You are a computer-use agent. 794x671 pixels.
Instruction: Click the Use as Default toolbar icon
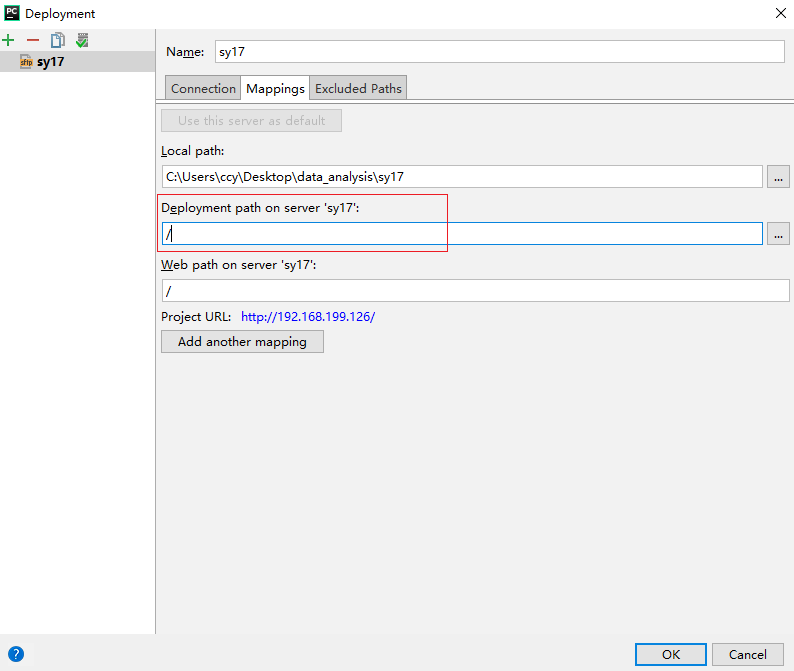(x=82, y=41)
